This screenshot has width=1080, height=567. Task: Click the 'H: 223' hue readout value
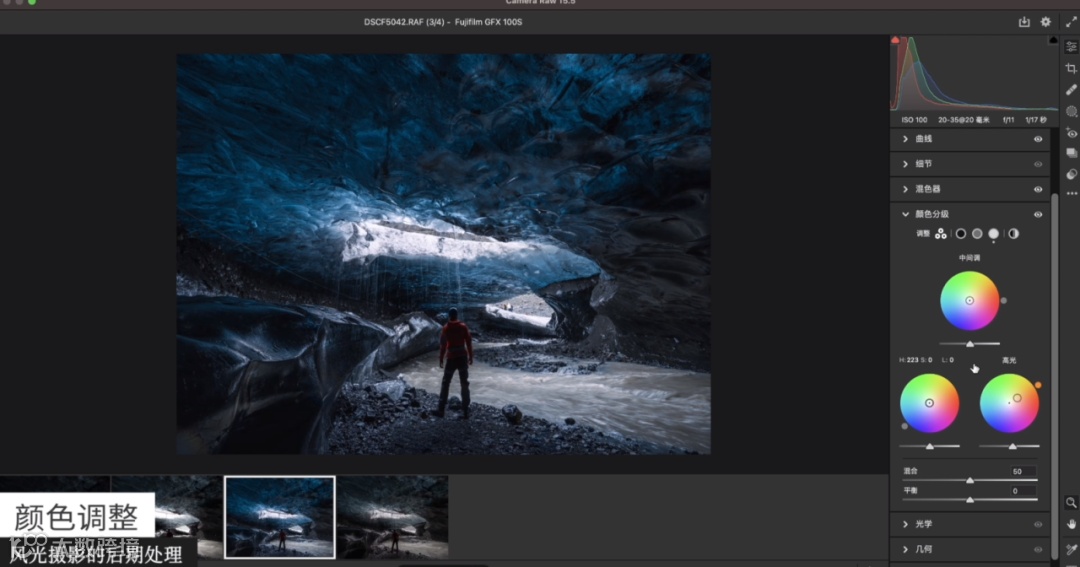(908, 360)
